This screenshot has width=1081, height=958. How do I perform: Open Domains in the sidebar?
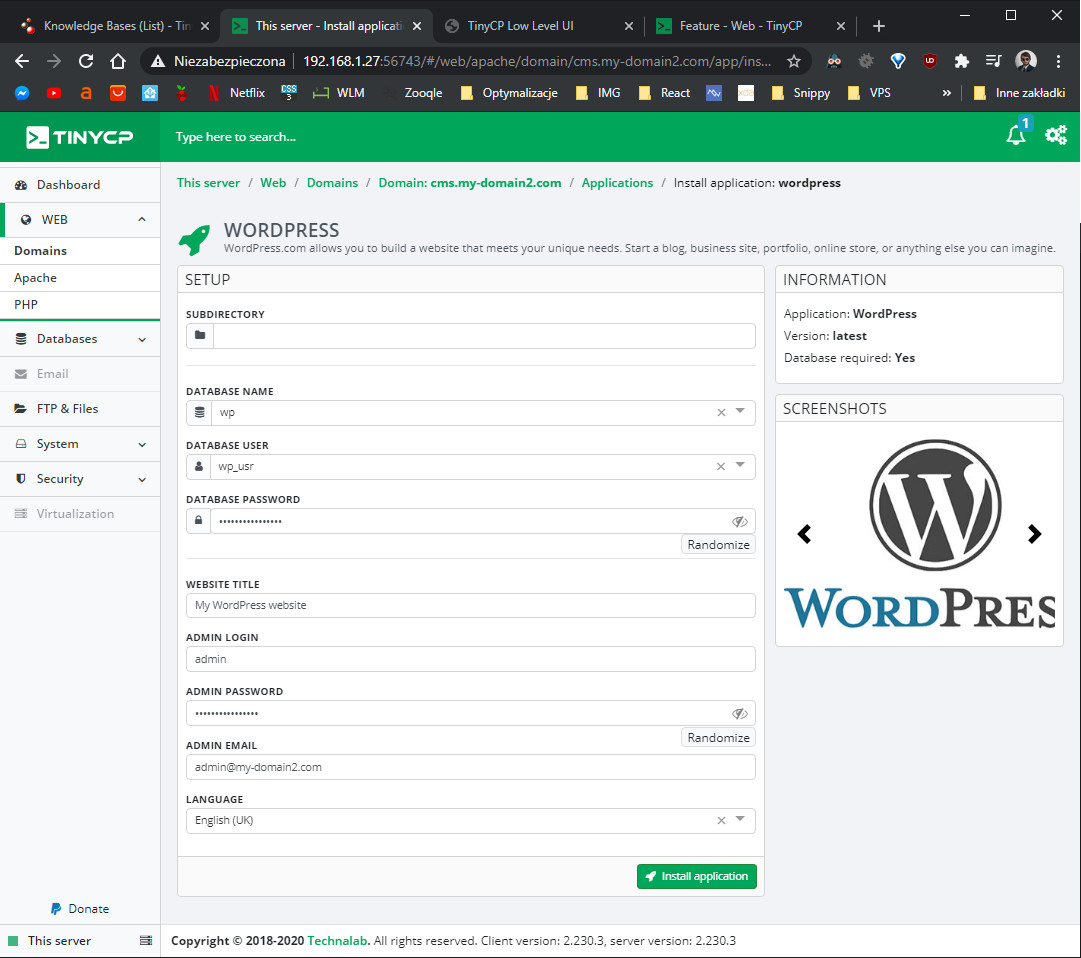[80, 251]
